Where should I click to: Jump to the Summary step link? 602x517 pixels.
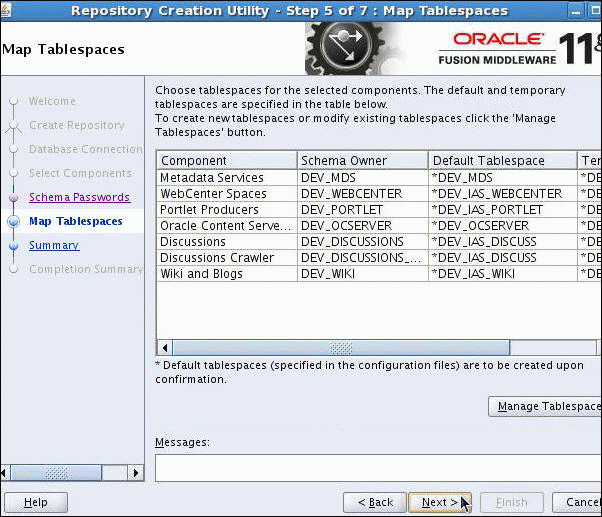(54, 245)
